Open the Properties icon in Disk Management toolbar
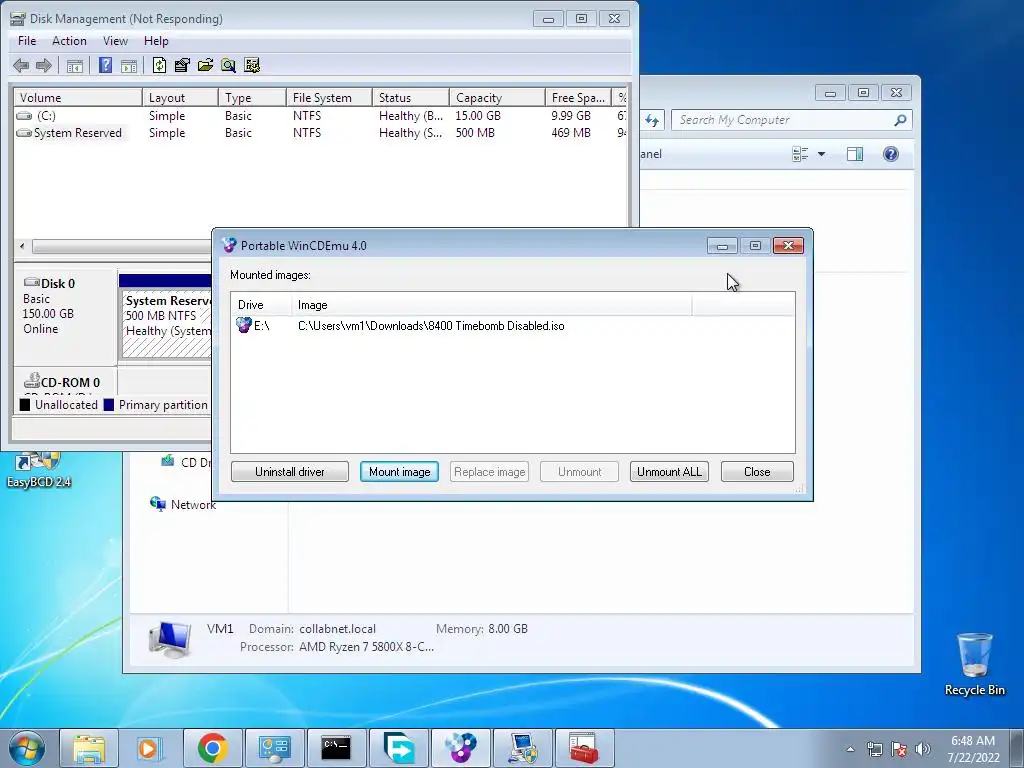The height and width of the screenshot is (768, 1024). 182,65
